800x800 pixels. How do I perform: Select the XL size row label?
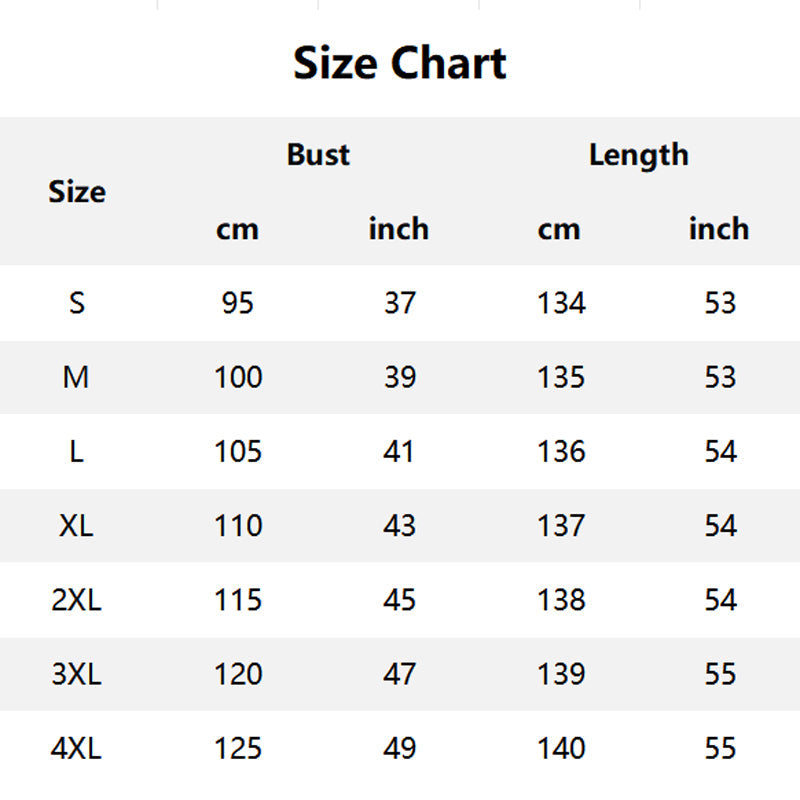pyautogui.click(x=77, y=525)
